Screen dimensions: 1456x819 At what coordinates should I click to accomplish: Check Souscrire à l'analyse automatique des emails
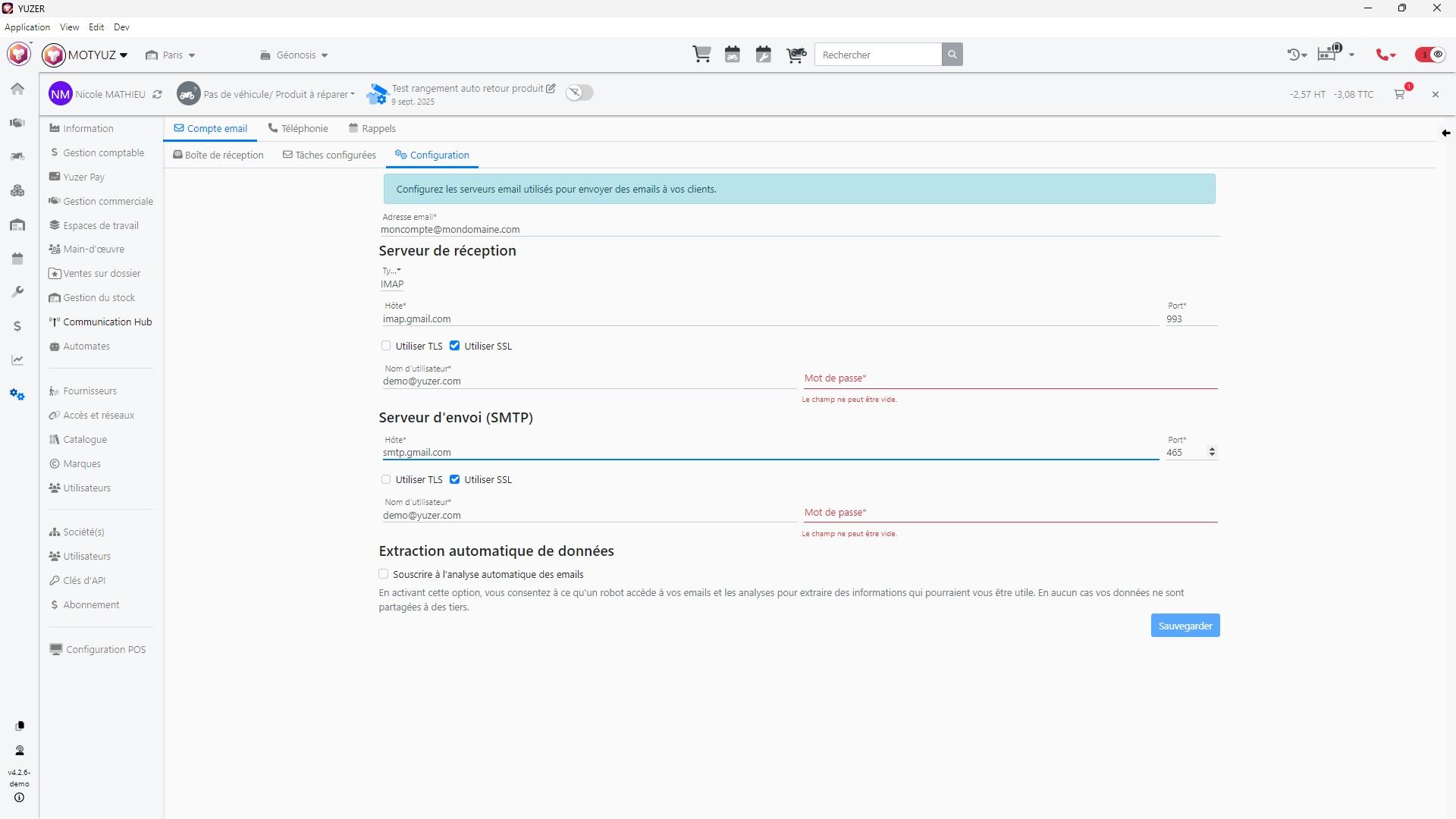coord(384,574)
